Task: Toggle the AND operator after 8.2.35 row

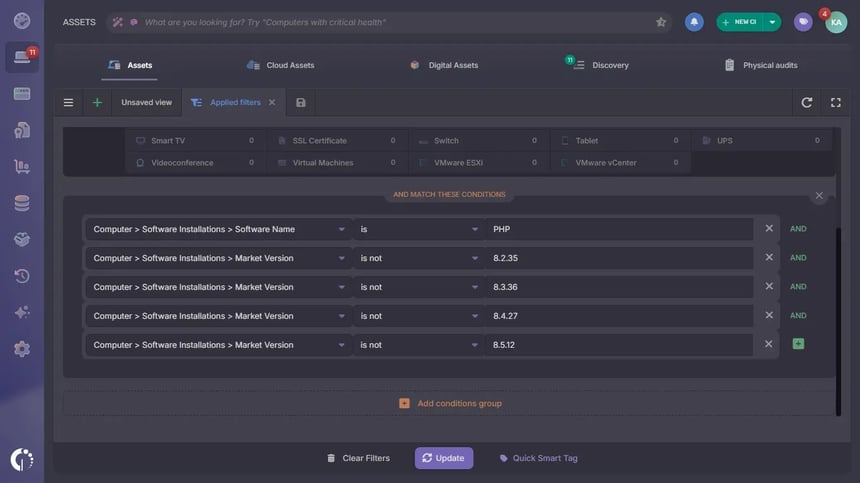Action: (798, 258)
